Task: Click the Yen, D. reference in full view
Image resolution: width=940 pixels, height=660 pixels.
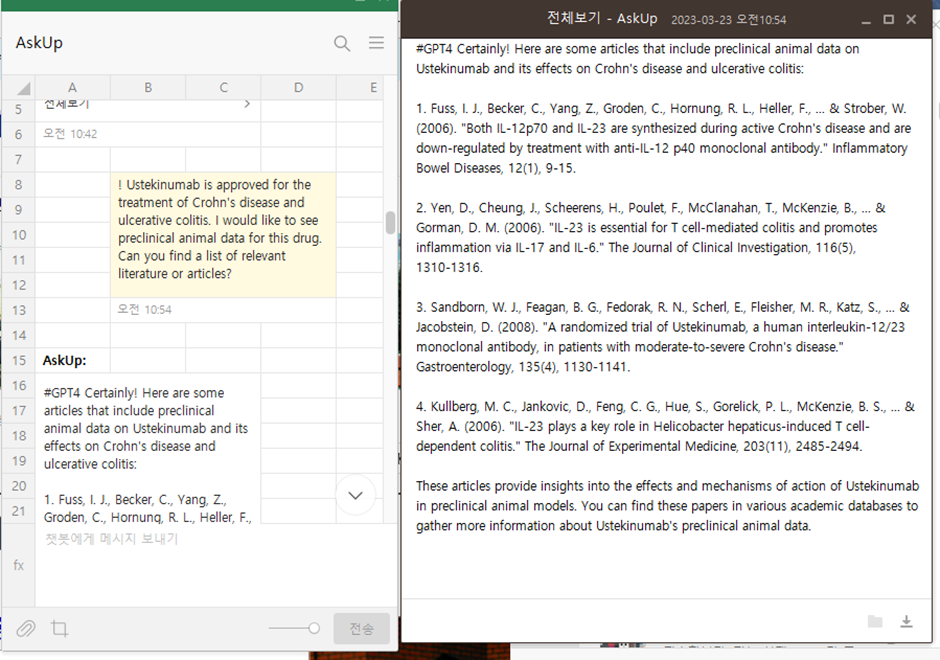Action: coord(651,237)
